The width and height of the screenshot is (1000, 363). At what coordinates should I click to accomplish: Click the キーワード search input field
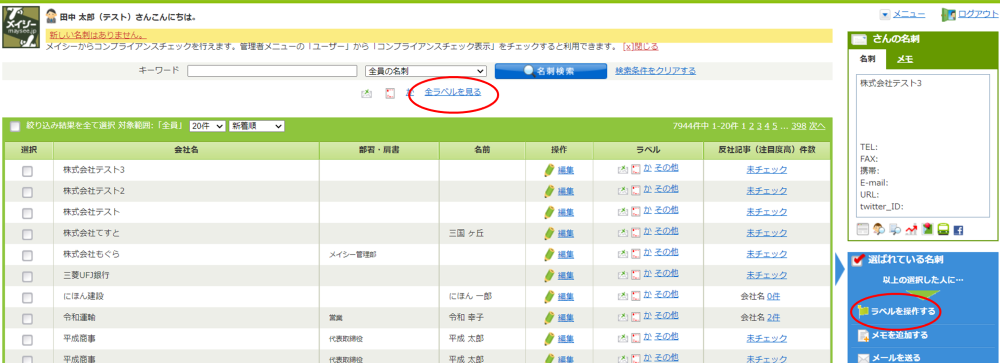[272, 71]
